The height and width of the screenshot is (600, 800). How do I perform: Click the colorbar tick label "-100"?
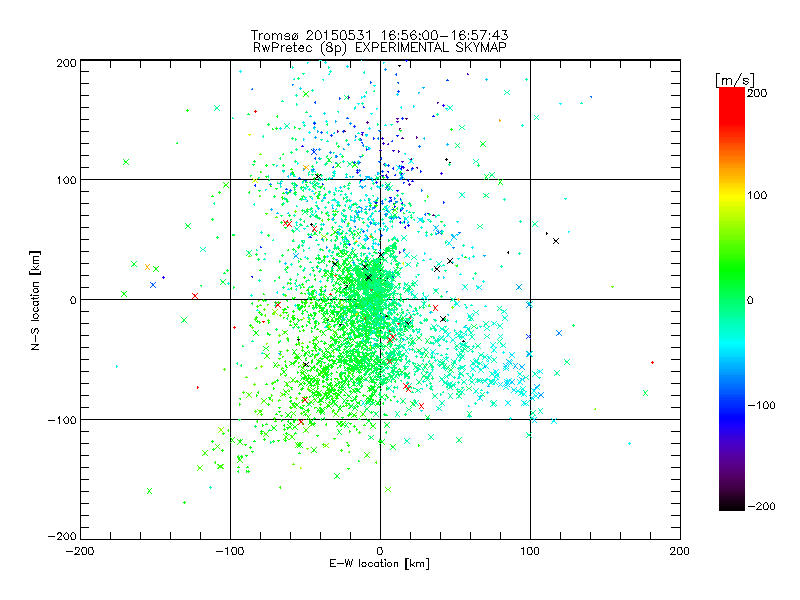[761, 405]
